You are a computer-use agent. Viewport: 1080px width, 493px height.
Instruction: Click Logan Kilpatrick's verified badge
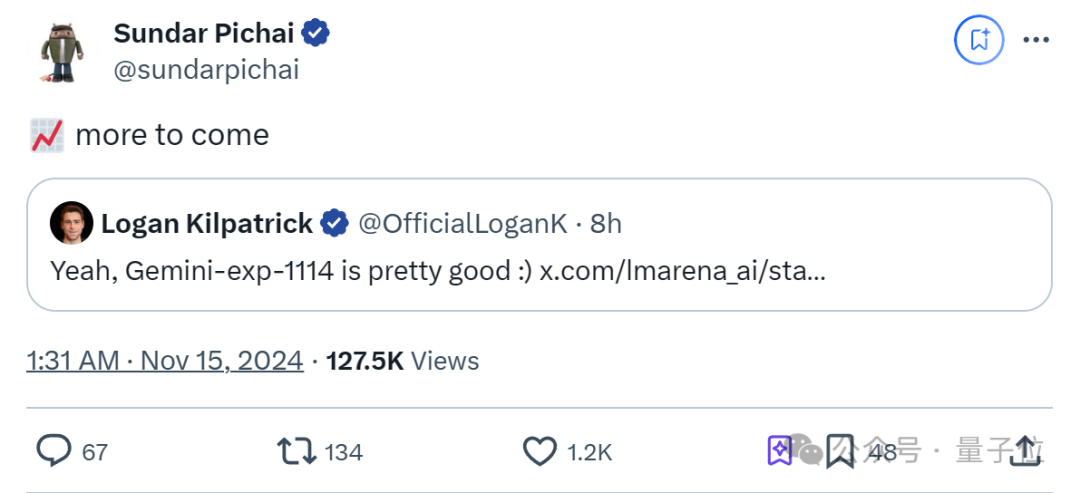(x=334, y=224)
